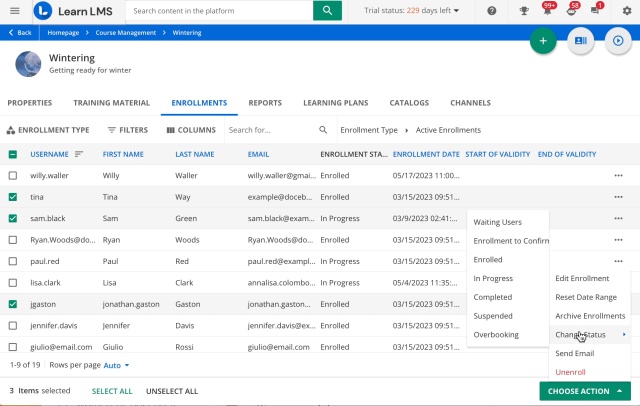Toggle the select-all header checkbox
640x406 pixels.
13,154
